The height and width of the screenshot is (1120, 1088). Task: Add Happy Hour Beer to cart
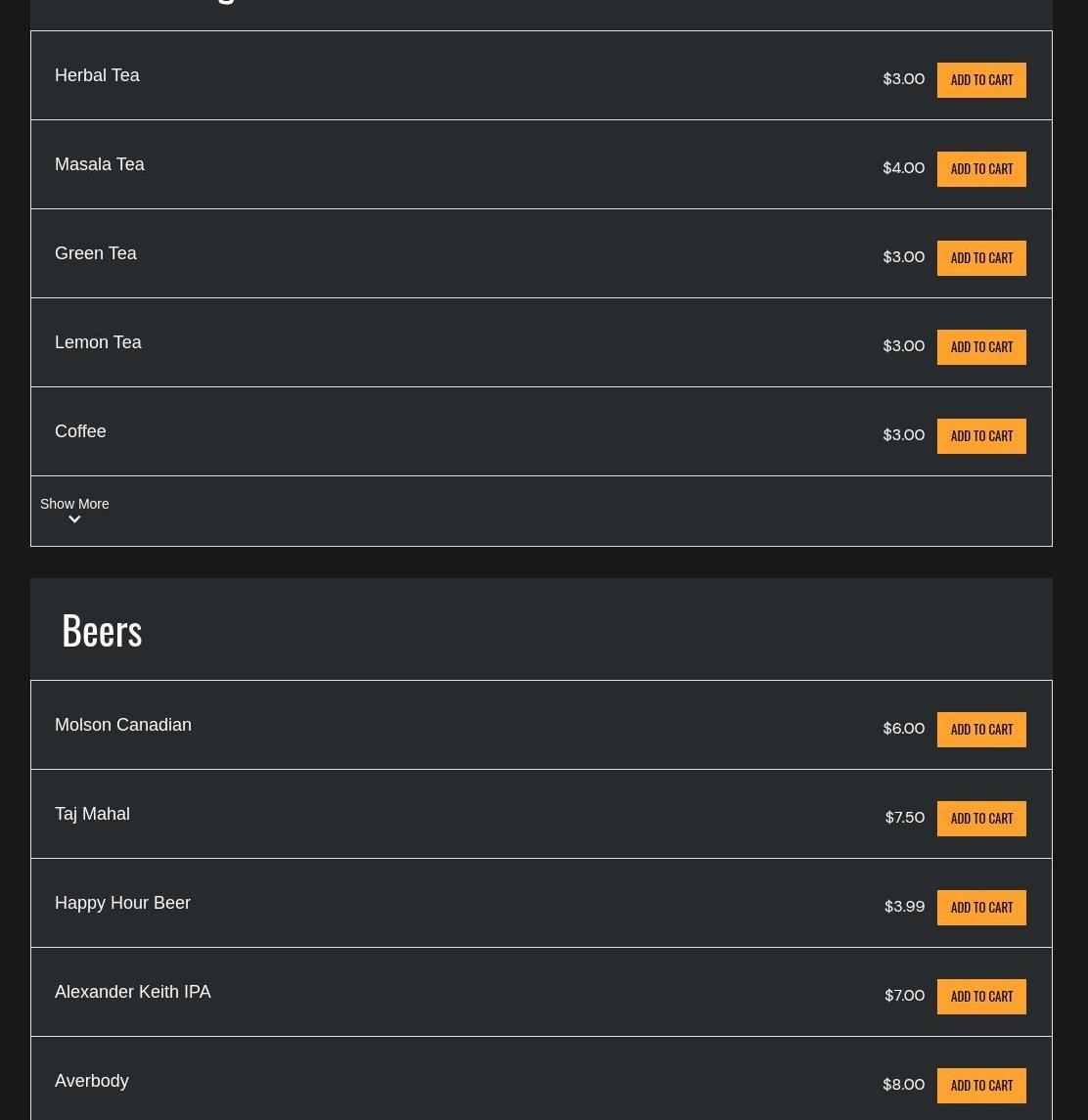[x=981, y=908]
